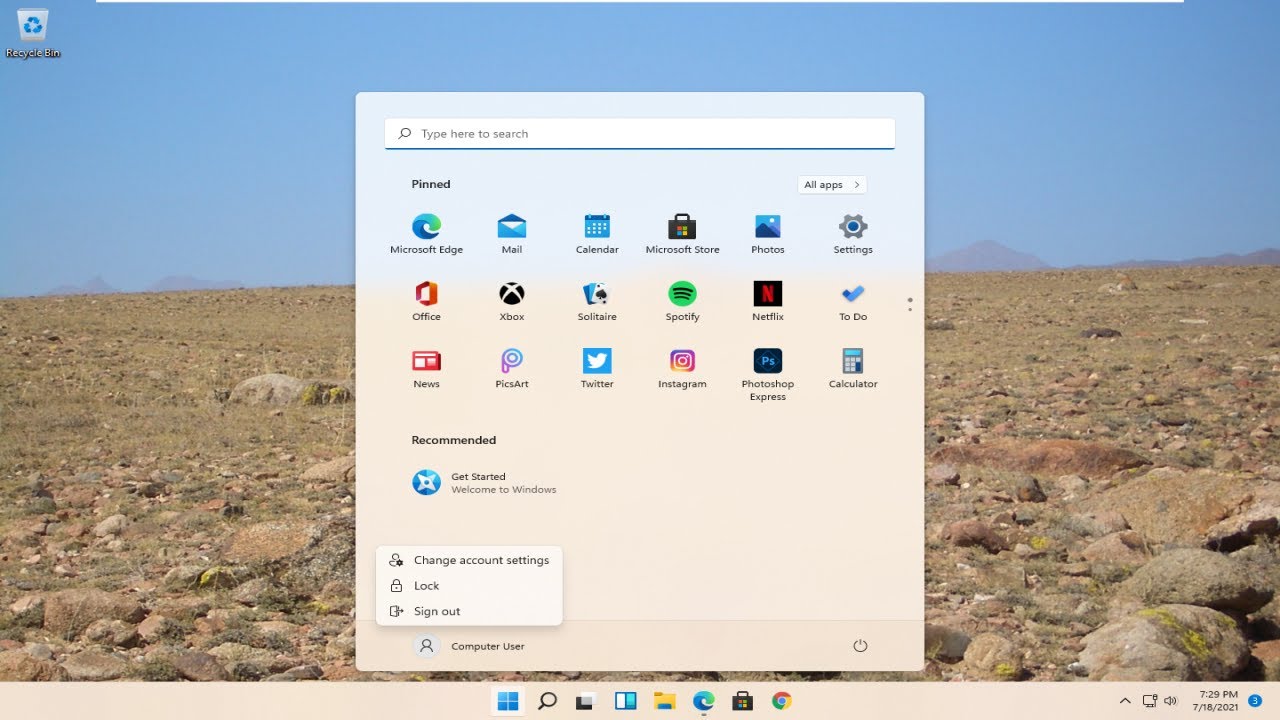Open Search from the taskbar

coord(547,701)
